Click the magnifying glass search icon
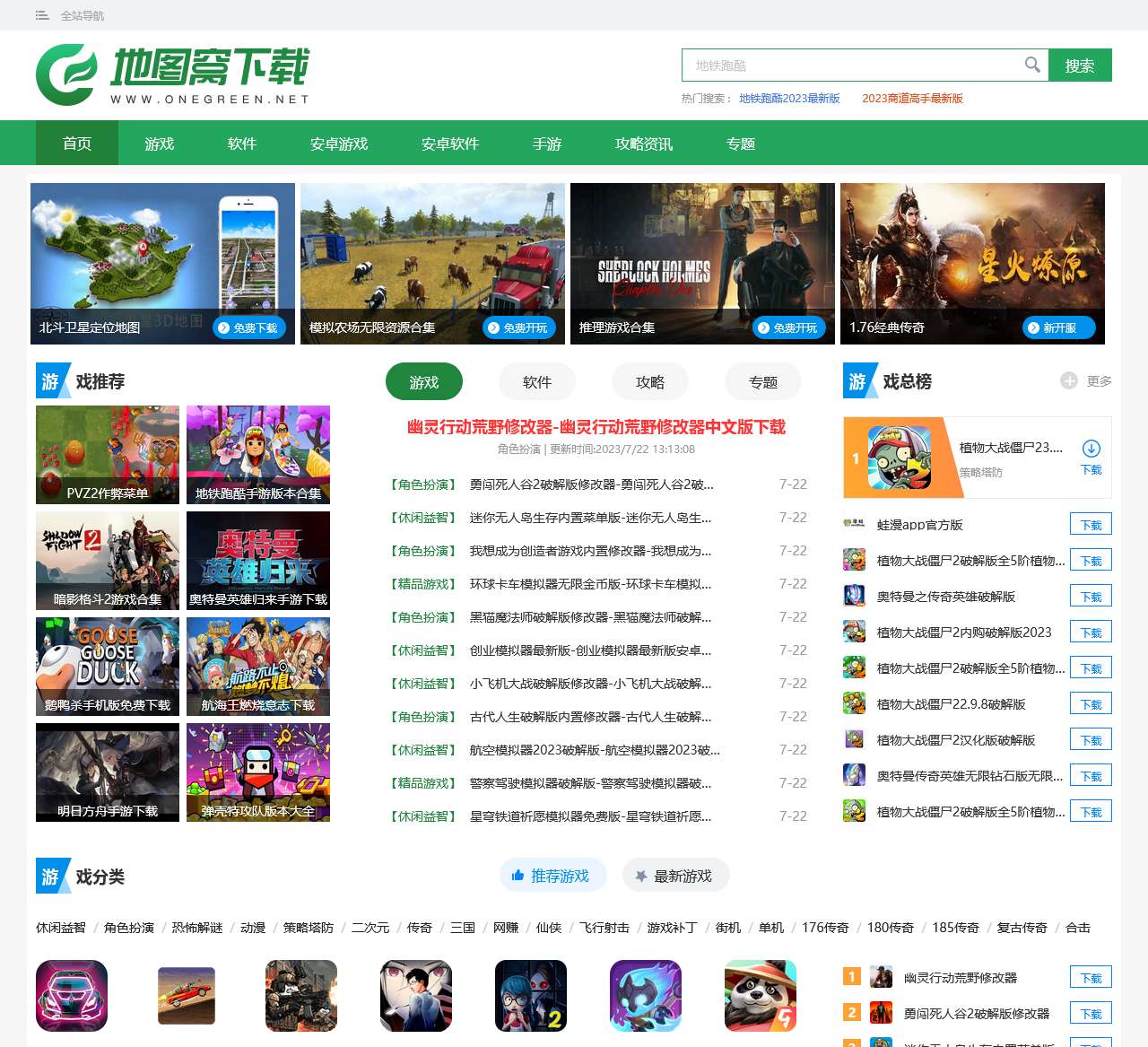 pos(1032,65)
